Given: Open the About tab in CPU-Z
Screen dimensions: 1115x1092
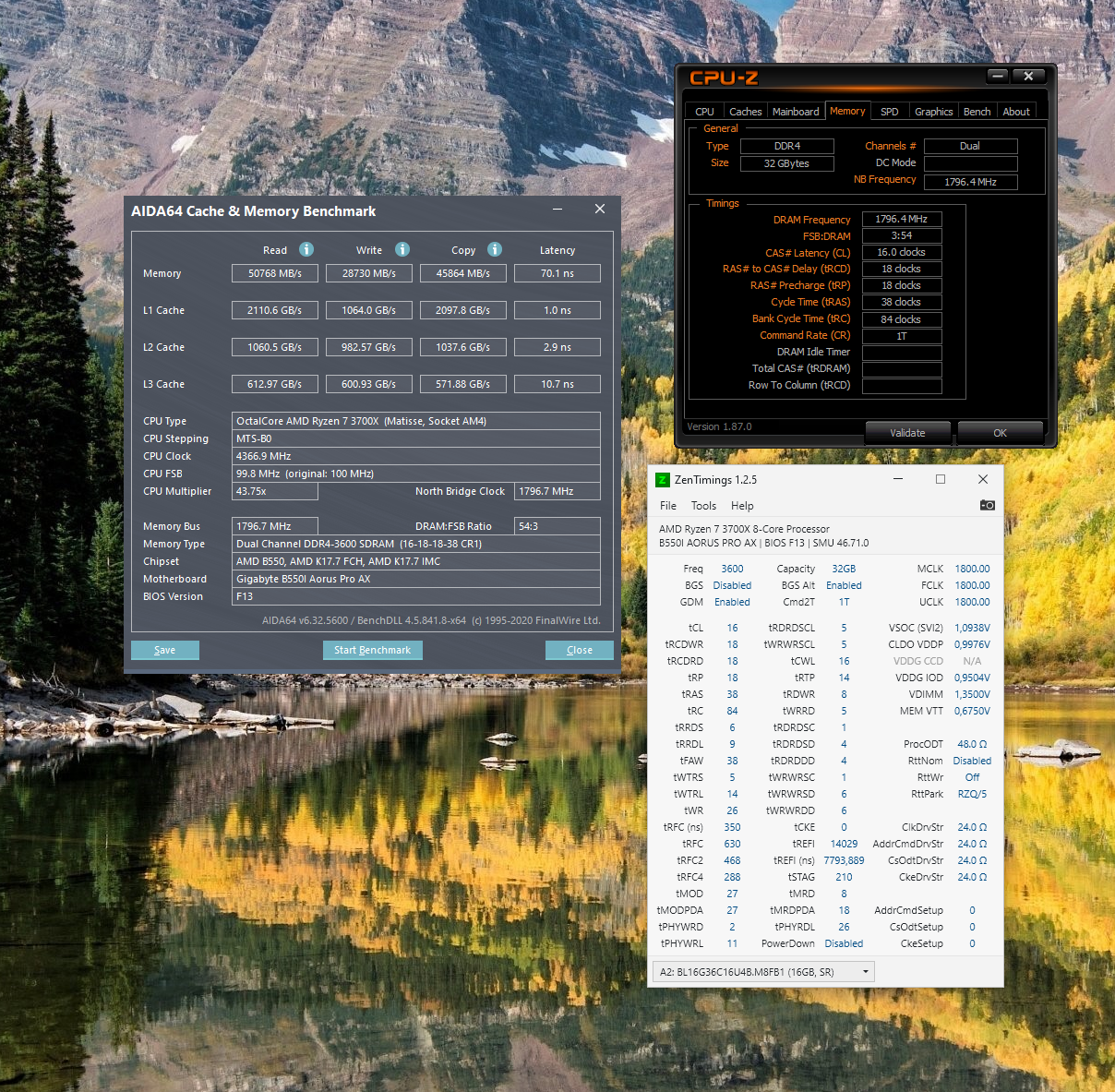Looking at the screenshot, I should pyautogui.click(x=1016, y=112).
